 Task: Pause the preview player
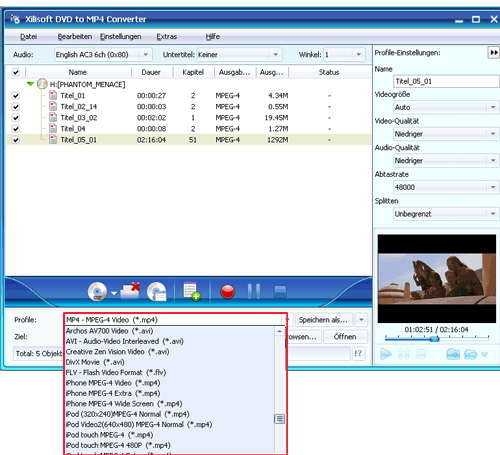(403, 354)
